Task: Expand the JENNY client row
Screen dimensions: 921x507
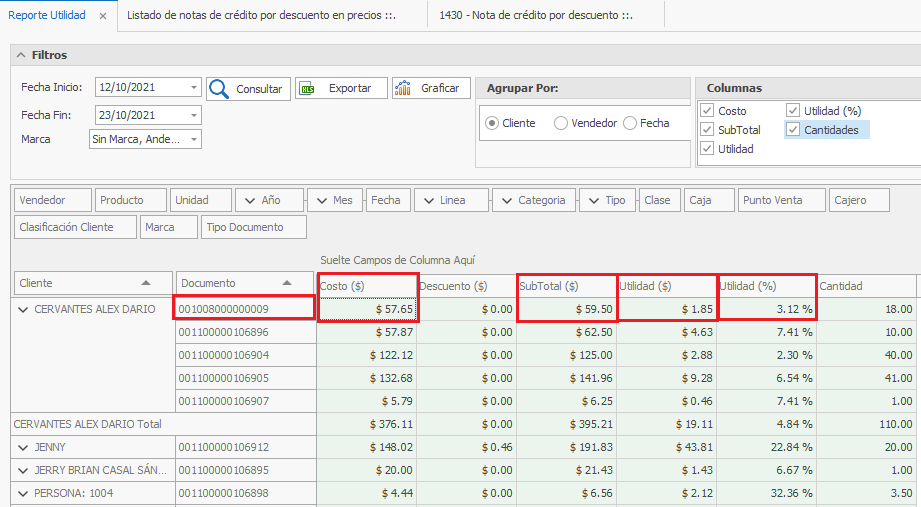Action: click(x=22, y=447)
